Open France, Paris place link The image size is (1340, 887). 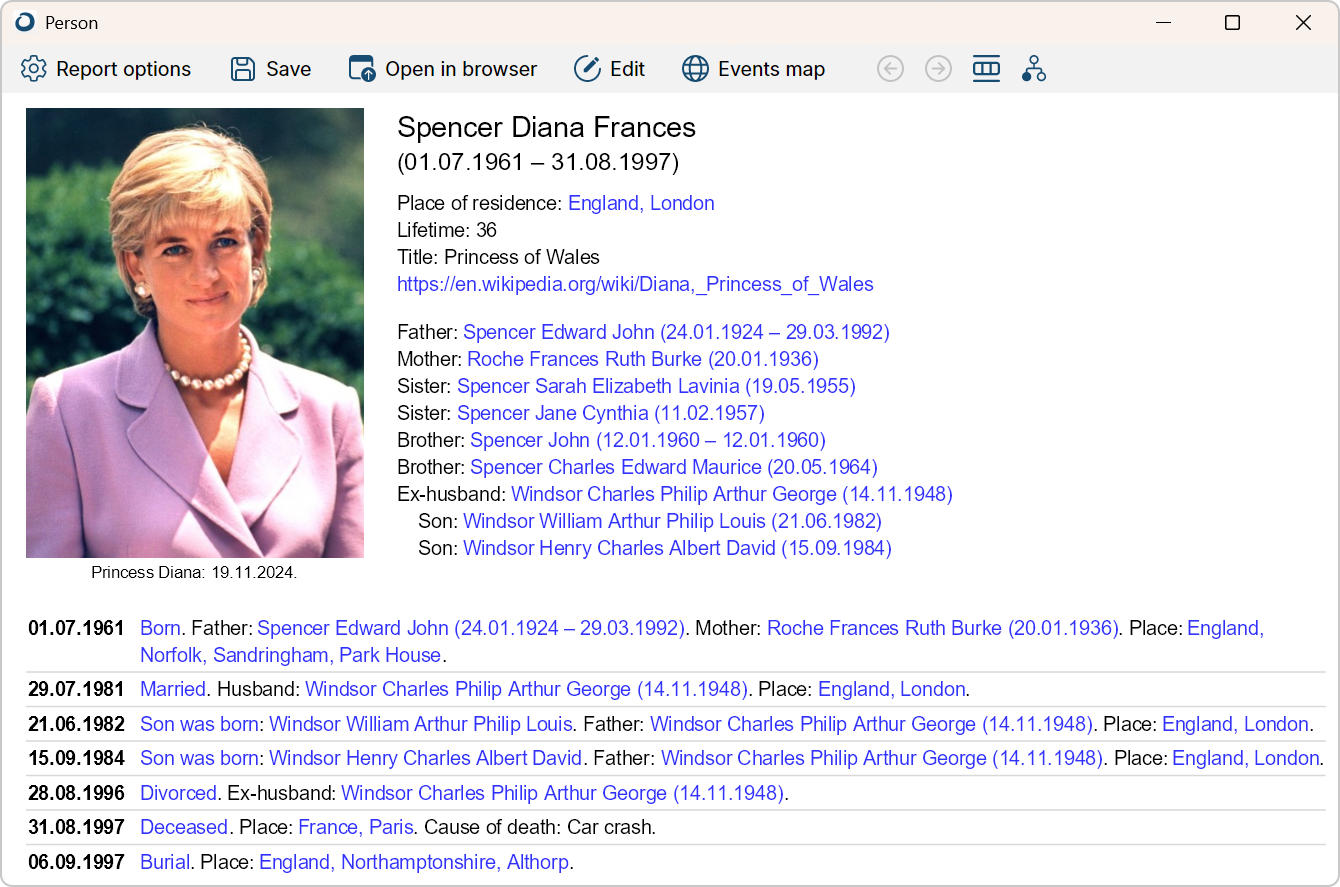click(x=356, y=827)
